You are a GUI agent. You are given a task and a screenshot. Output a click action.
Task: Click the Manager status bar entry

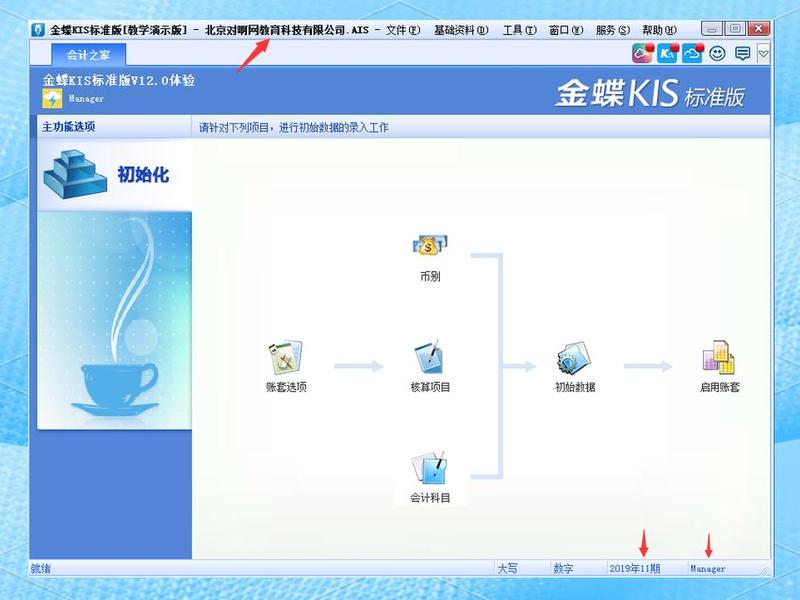(x=708, y=568)
